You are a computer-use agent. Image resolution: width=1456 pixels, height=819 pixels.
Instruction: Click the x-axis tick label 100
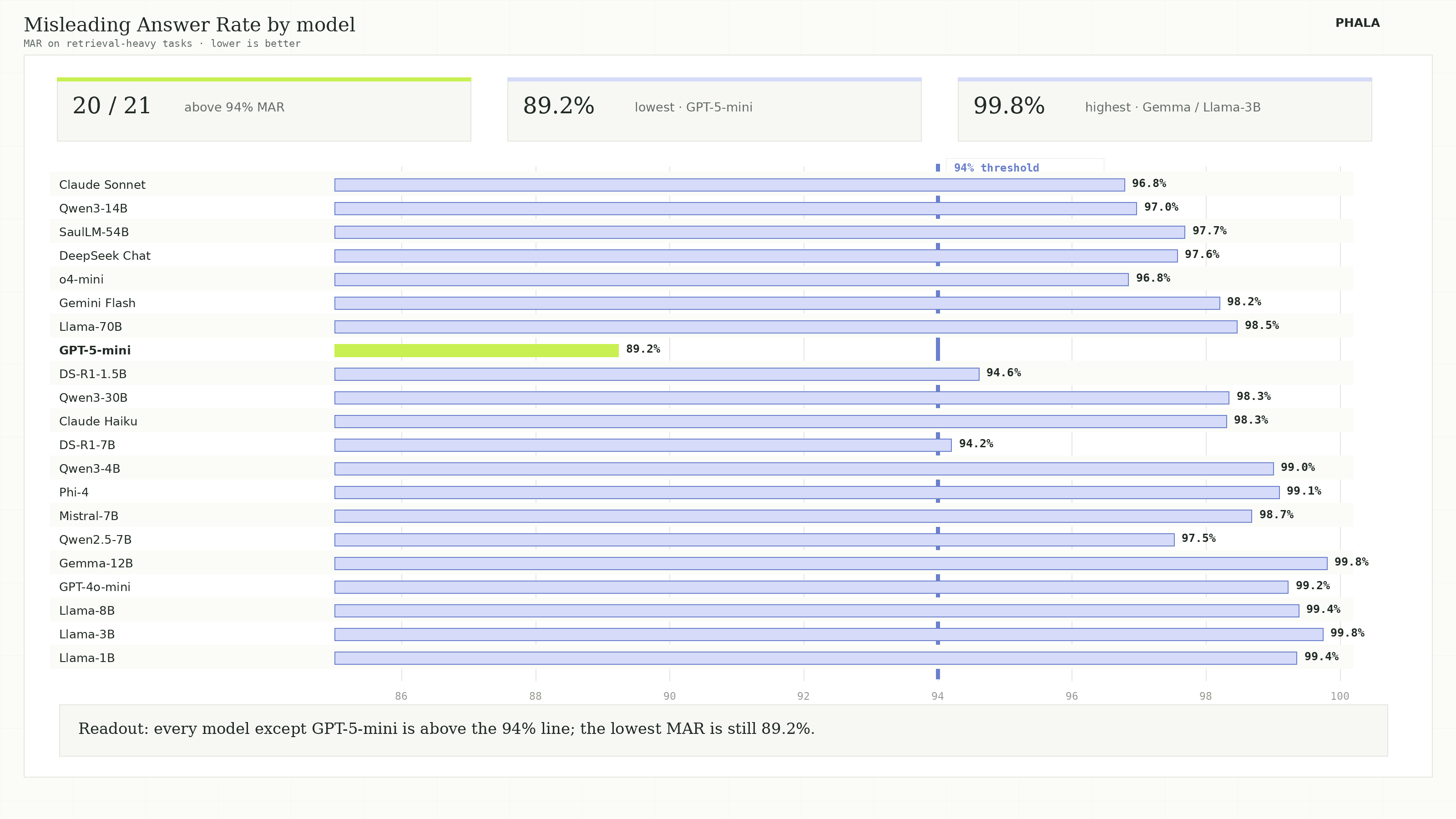[1340, 696]
